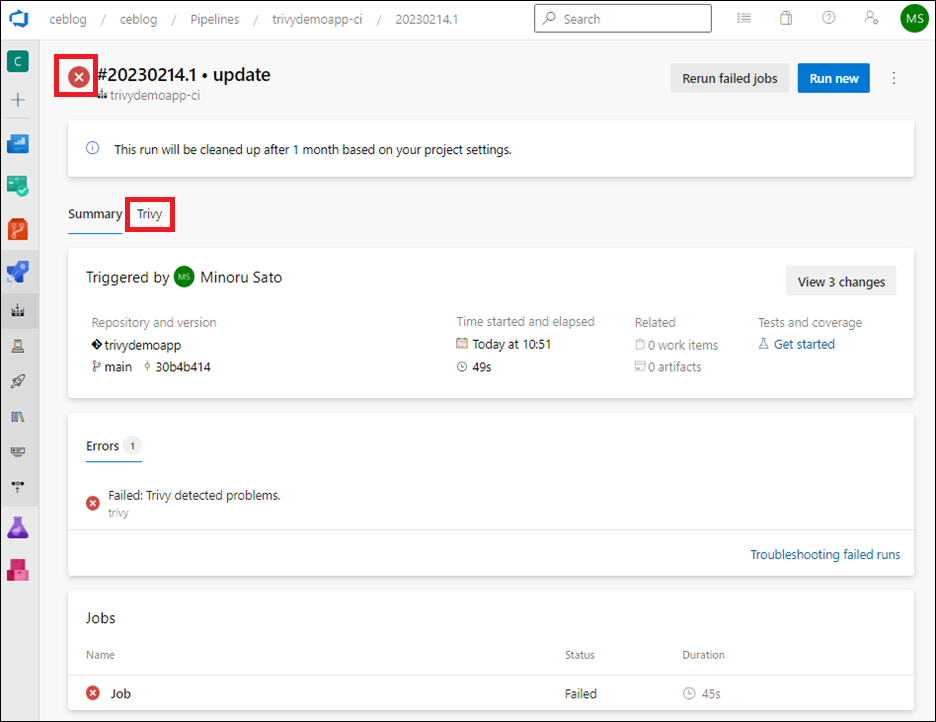
Task: Click 'Today at 10:51' start time
Action: tap(512, 344)
